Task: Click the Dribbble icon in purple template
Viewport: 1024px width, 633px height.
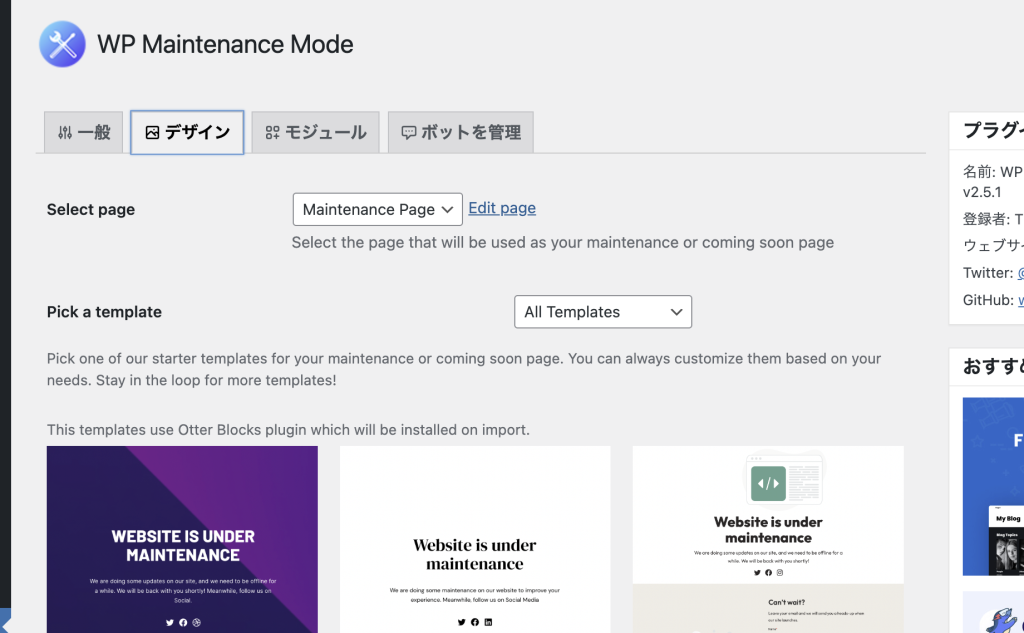Action: click(197, 623)
